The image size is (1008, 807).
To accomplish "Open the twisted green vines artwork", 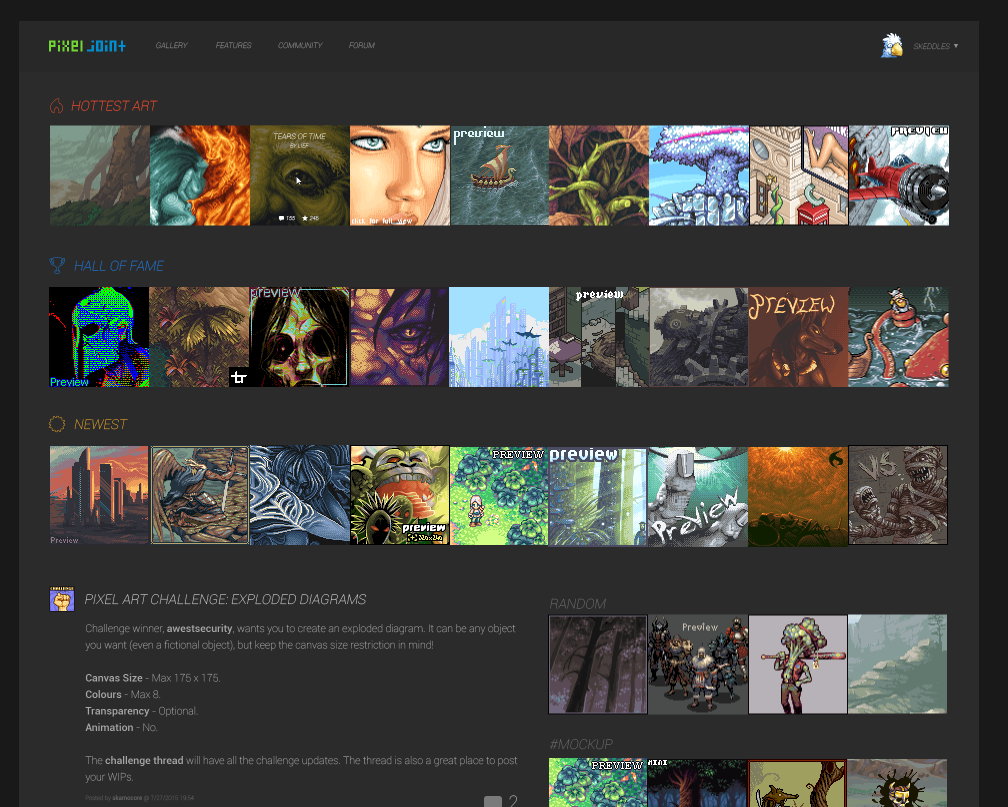I will pos(599,176).
